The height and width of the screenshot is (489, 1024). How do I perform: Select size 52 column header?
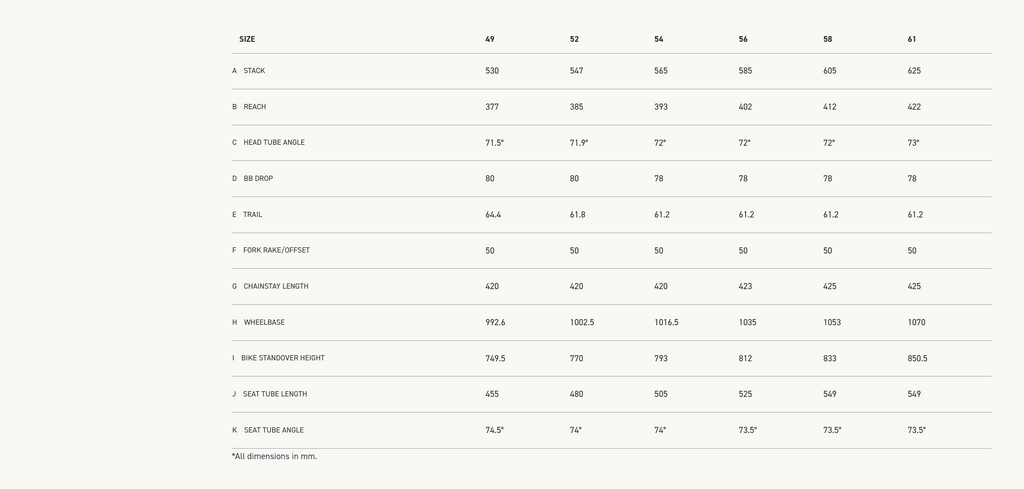(574, 39)
